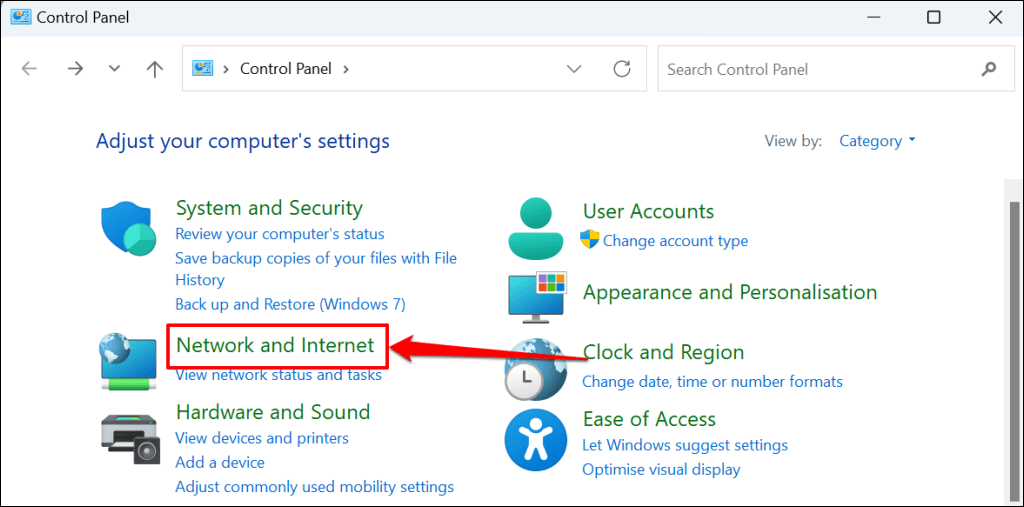
Task: Open the View by Category dropdown
Action: pos(877,140)
